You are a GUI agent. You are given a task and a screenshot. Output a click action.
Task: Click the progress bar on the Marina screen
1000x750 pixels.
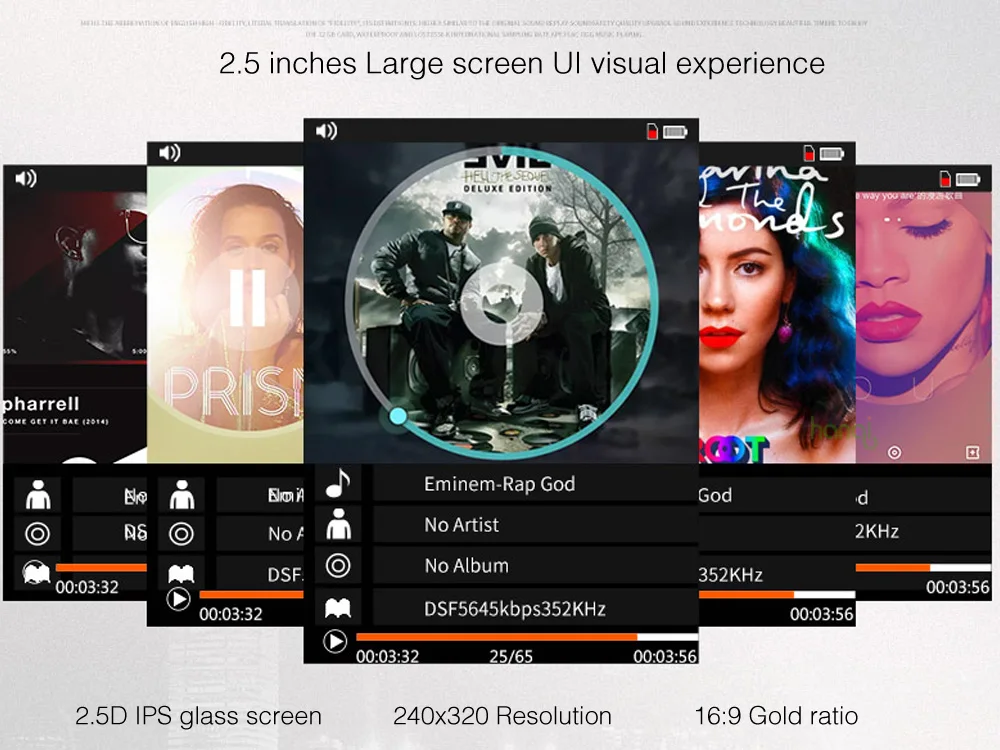tap(777, 594)
